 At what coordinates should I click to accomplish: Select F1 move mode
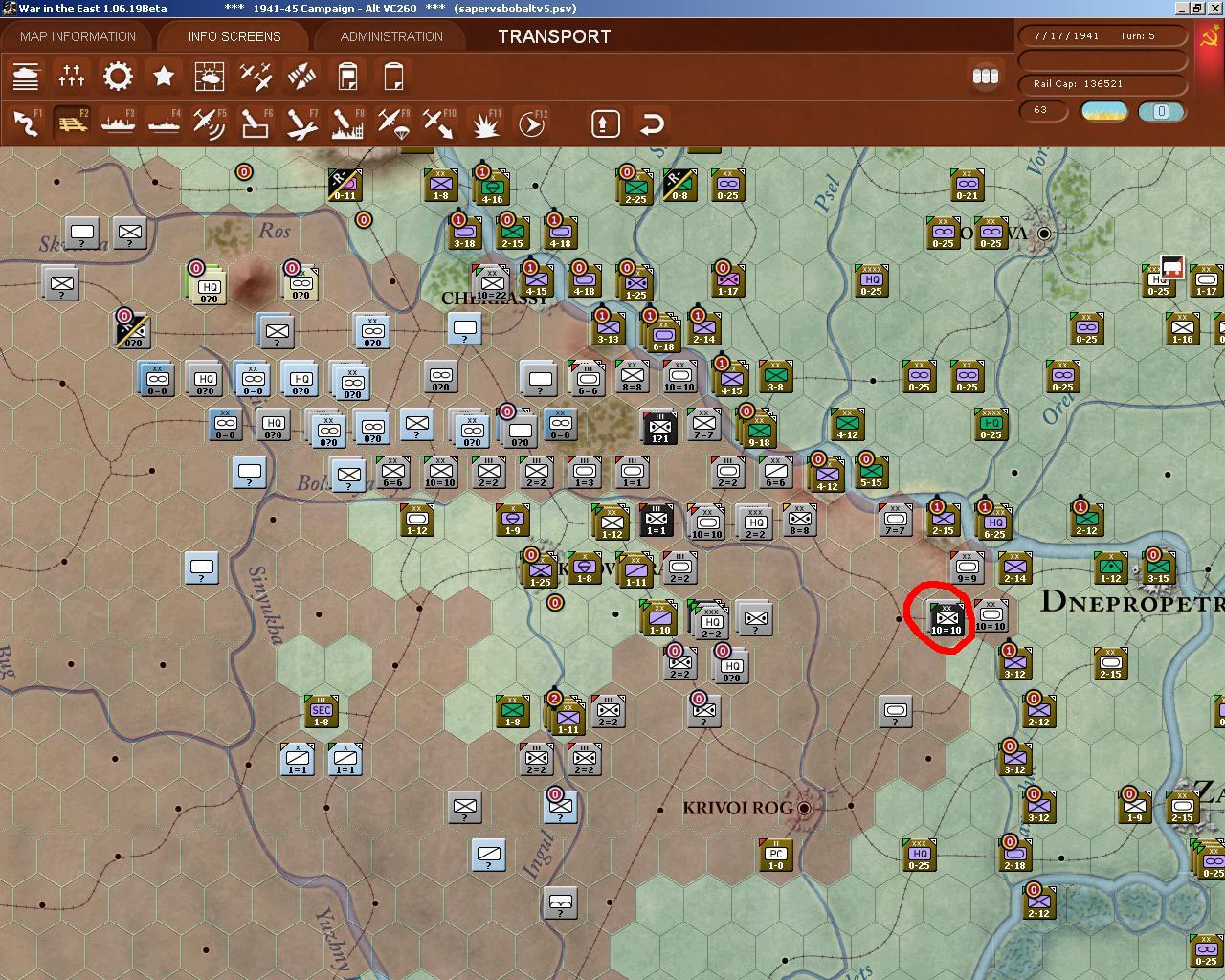click(x=26, y=124)
